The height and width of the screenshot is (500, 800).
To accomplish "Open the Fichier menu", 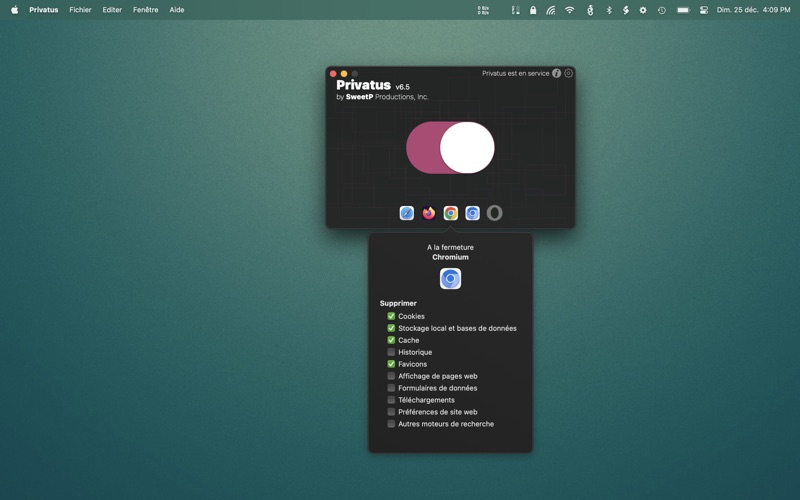I will [x=80, y=10].
